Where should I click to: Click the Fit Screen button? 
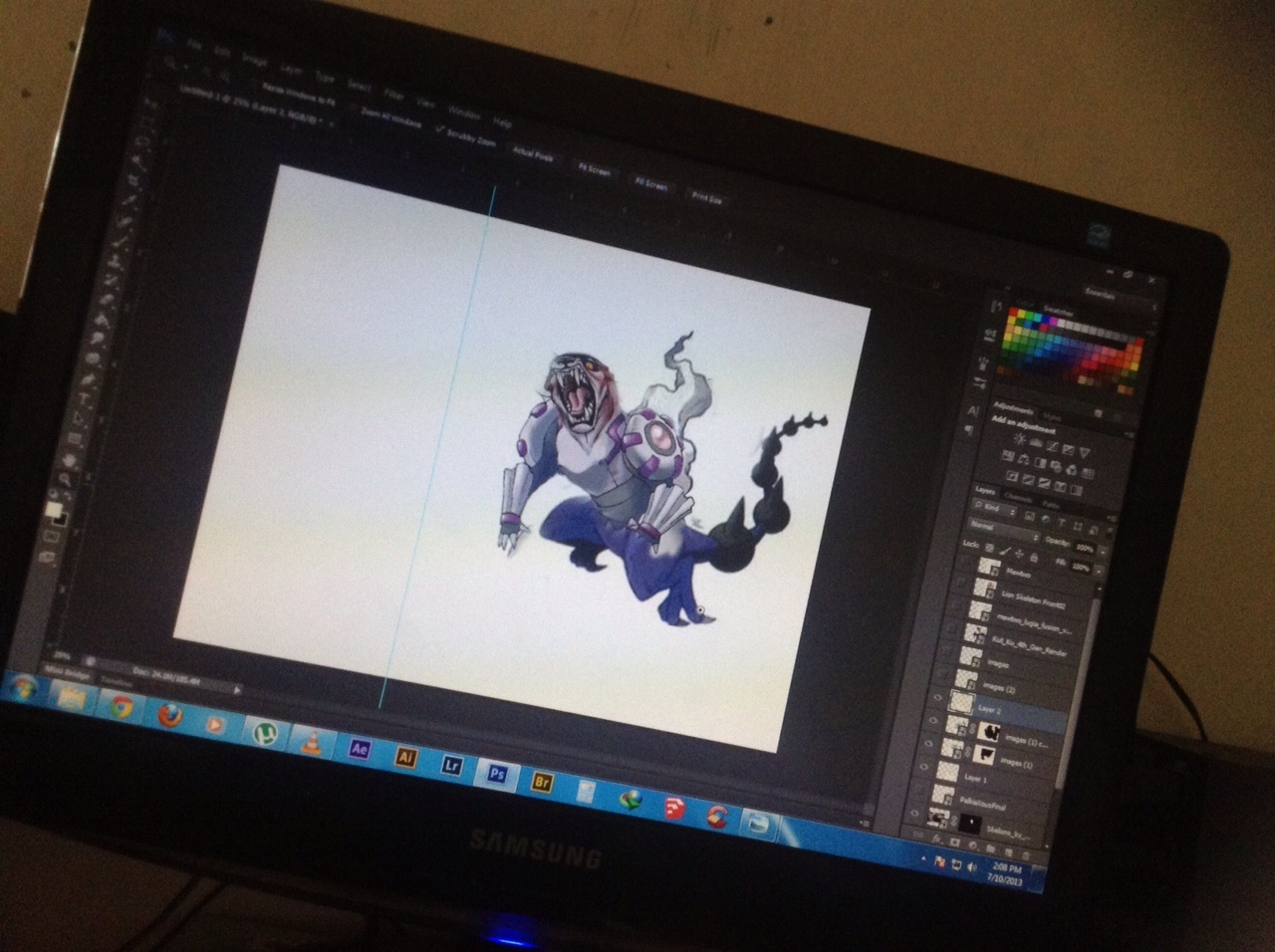[593, 169]
